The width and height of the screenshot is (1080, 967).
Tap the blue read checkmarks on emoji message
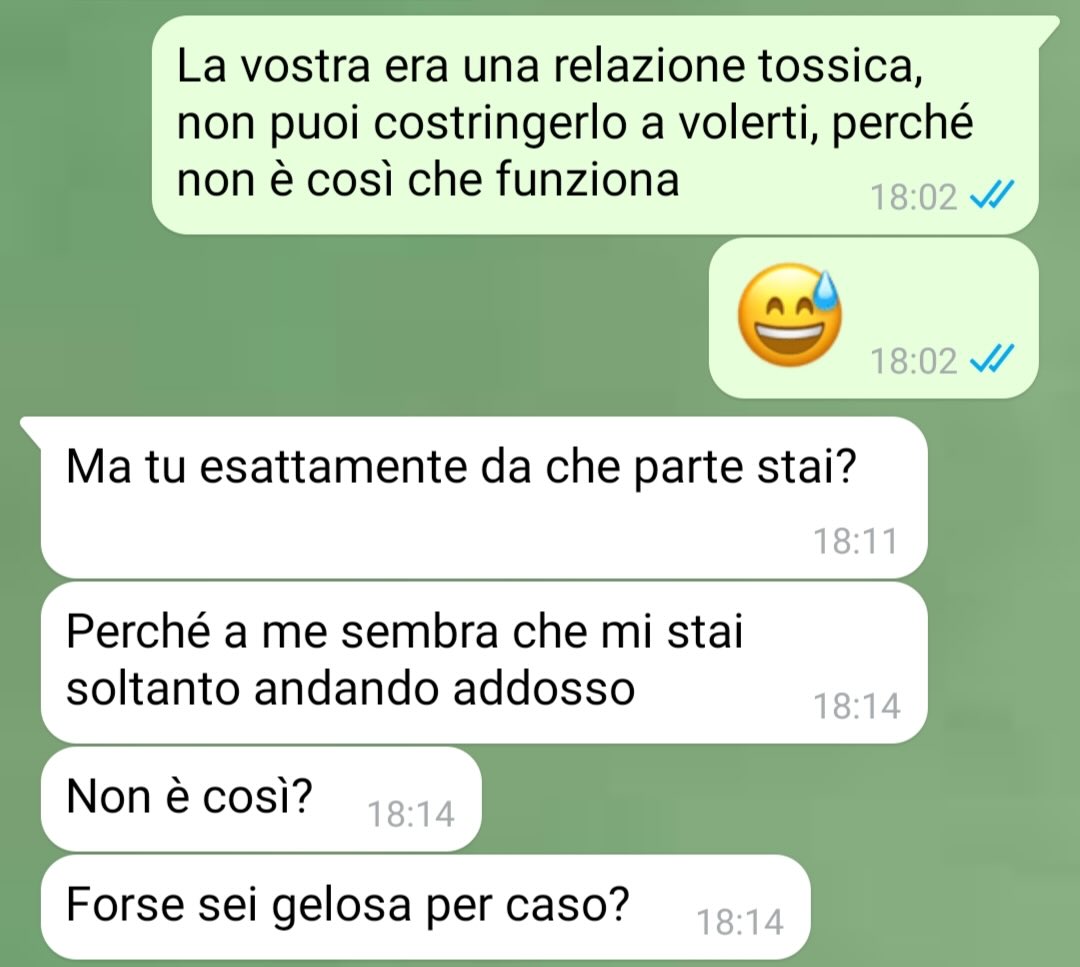[x=992, y=360]
